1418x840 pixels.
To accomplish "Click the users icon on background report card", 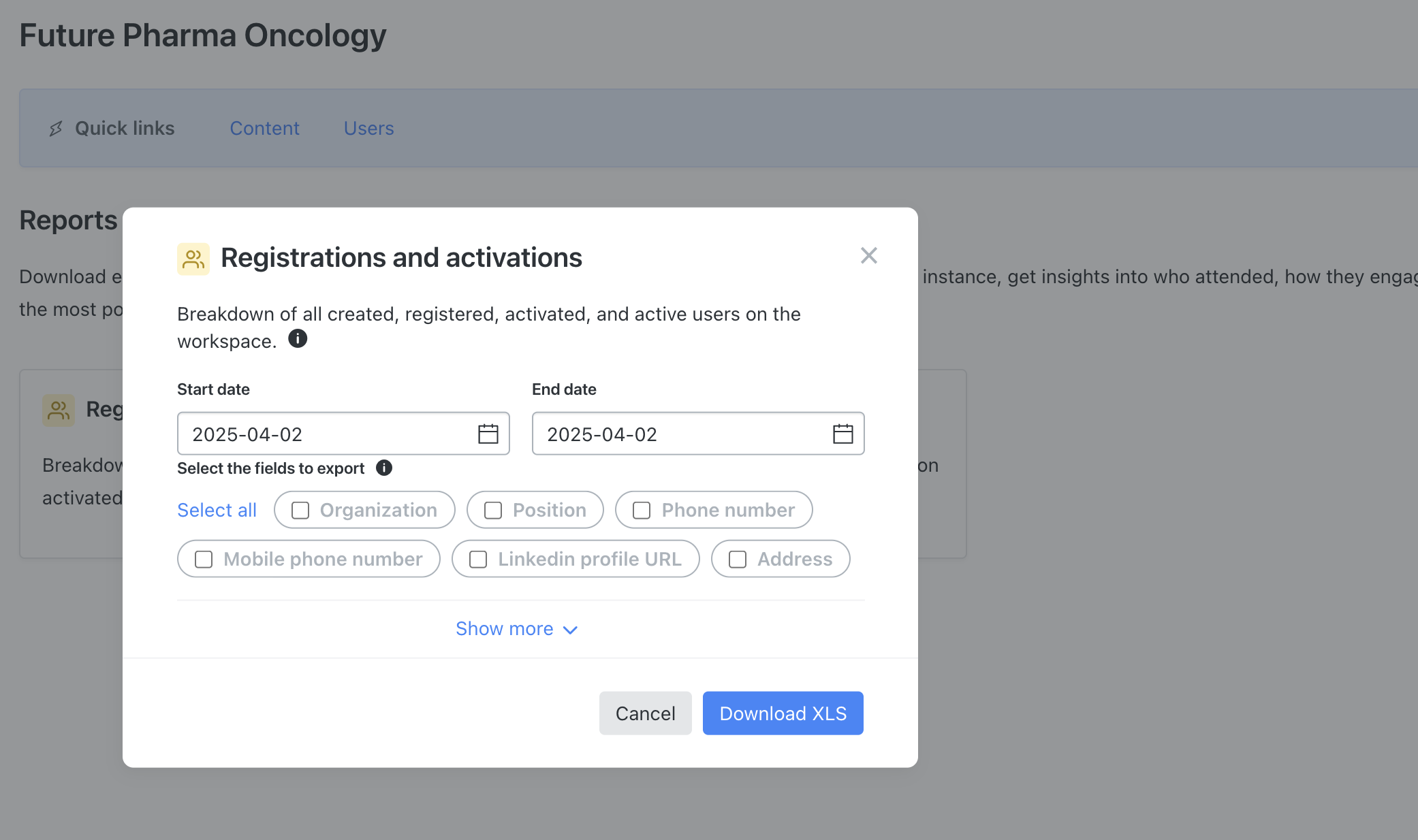I will pyautogui.click(x=59, y=410).
